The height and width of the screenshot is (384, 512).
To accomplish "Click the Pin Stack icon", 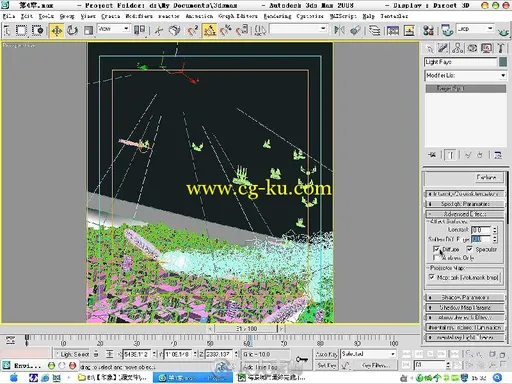I will [432, 155].
